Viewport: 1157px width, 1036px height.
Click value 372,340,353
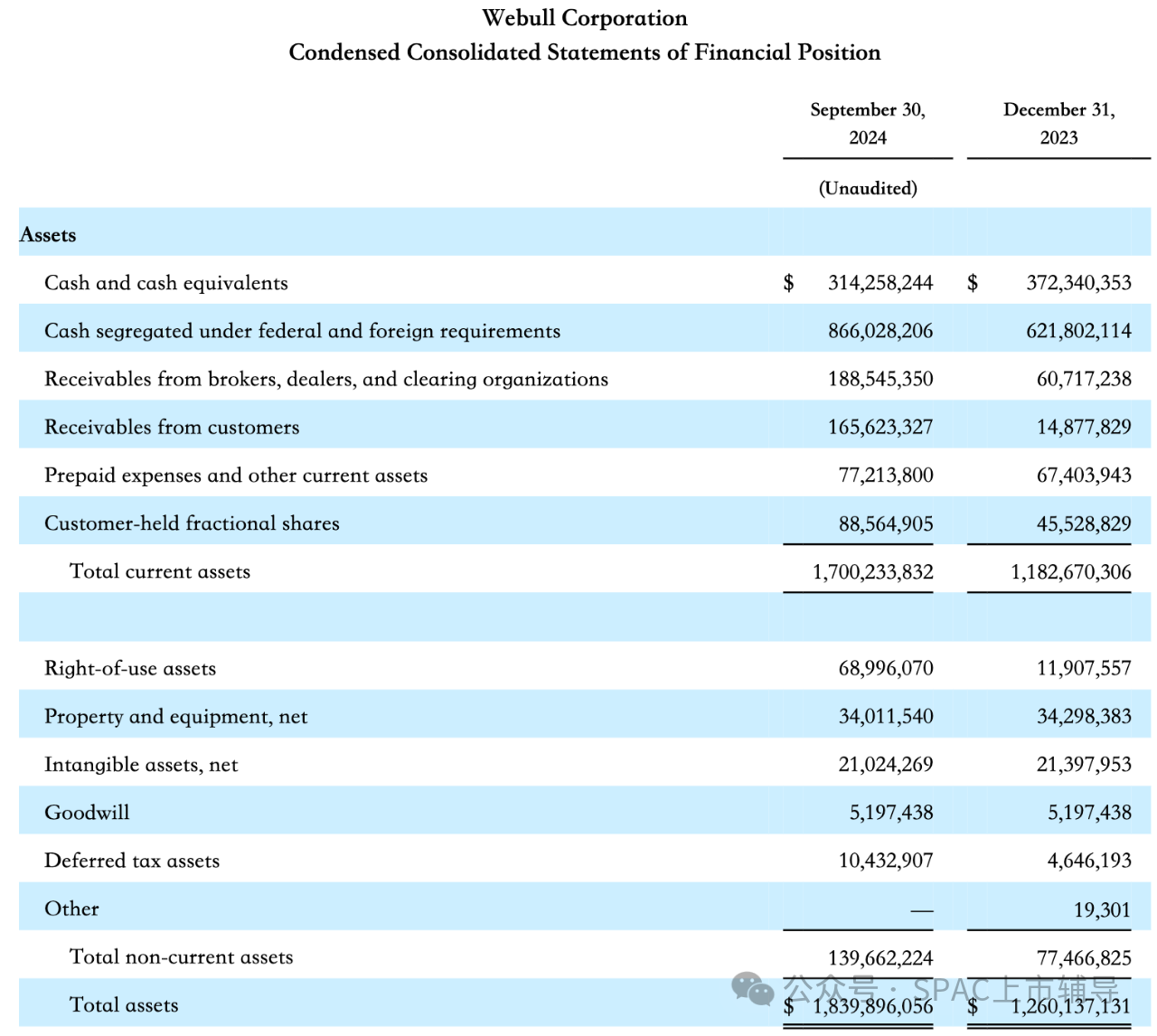tap(1078, 283)
